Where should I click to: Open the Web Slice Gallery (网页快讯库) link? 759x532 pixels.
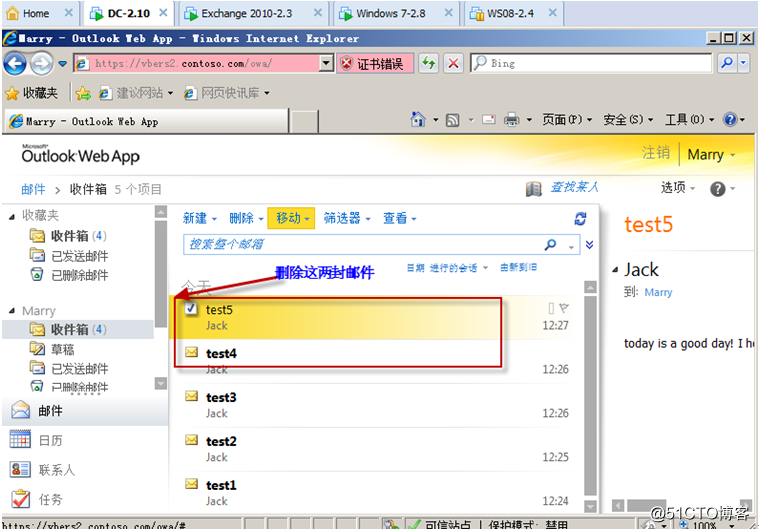click(226, 93)
